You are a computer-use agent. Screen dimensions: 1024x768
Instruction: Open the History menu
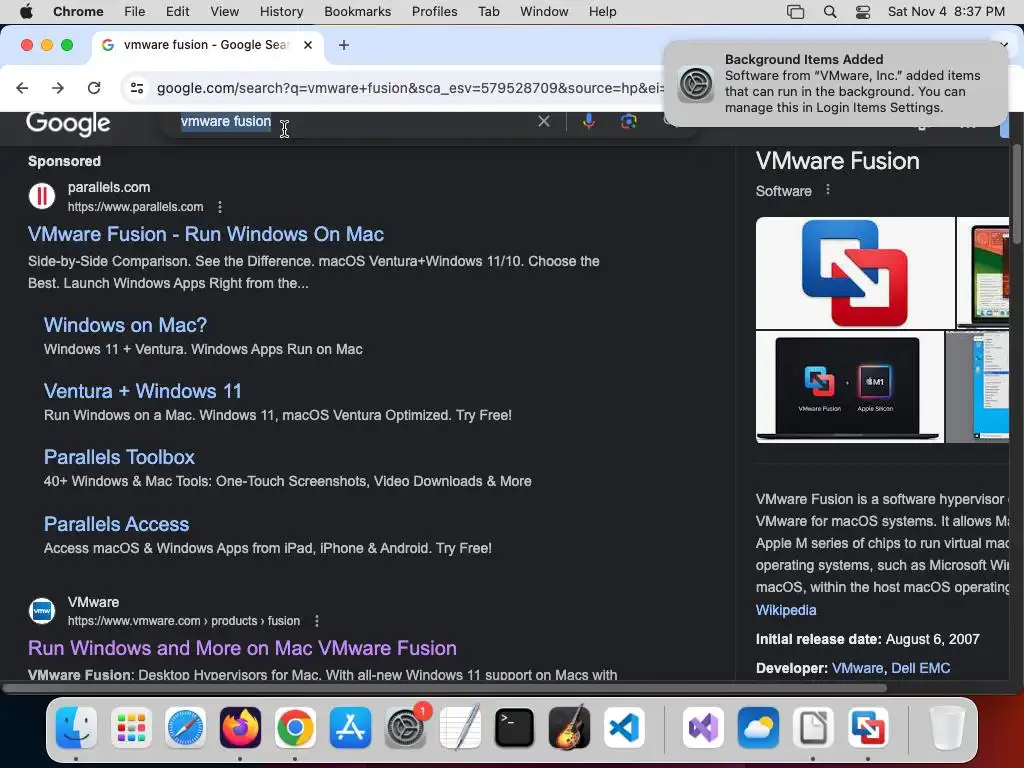281,11
